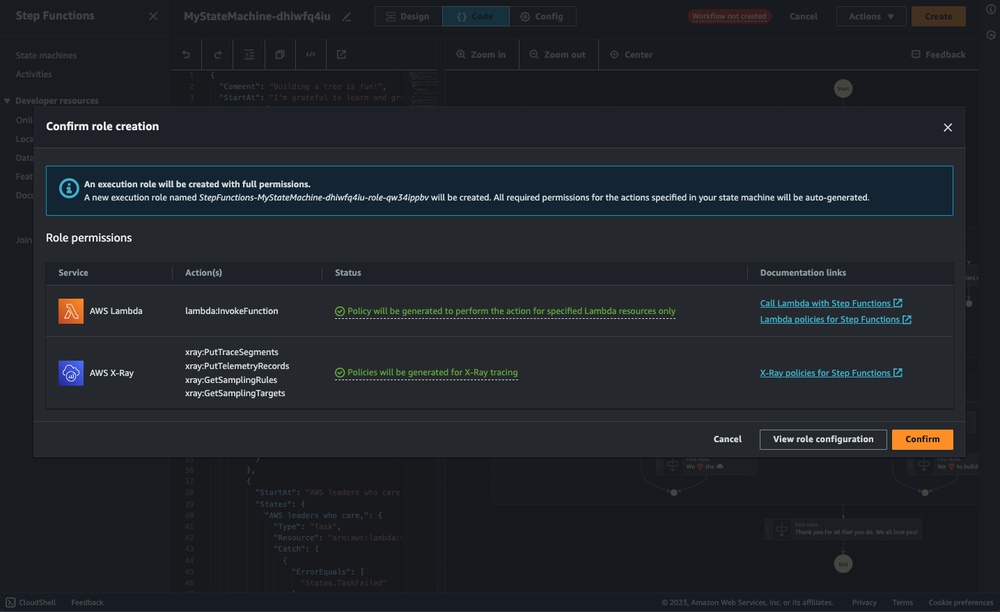Click the Create button in the header
Viewport: 1000px width, 612px height.
pyautogui.click(x=938, y=17)
